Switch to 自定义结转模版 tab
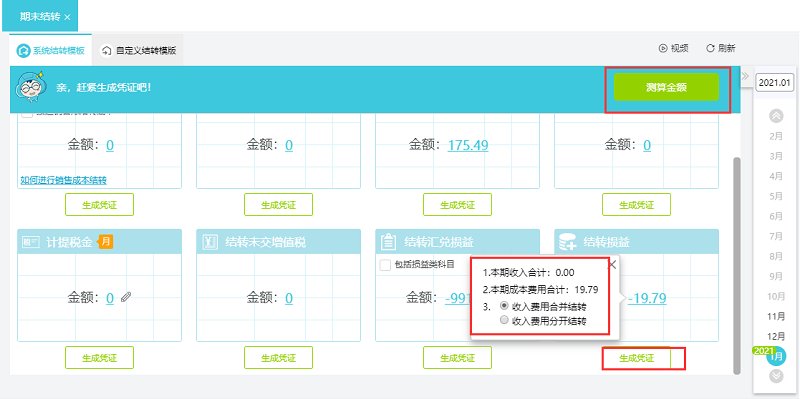Screen dimensions: 800x399 click(139, 51)
